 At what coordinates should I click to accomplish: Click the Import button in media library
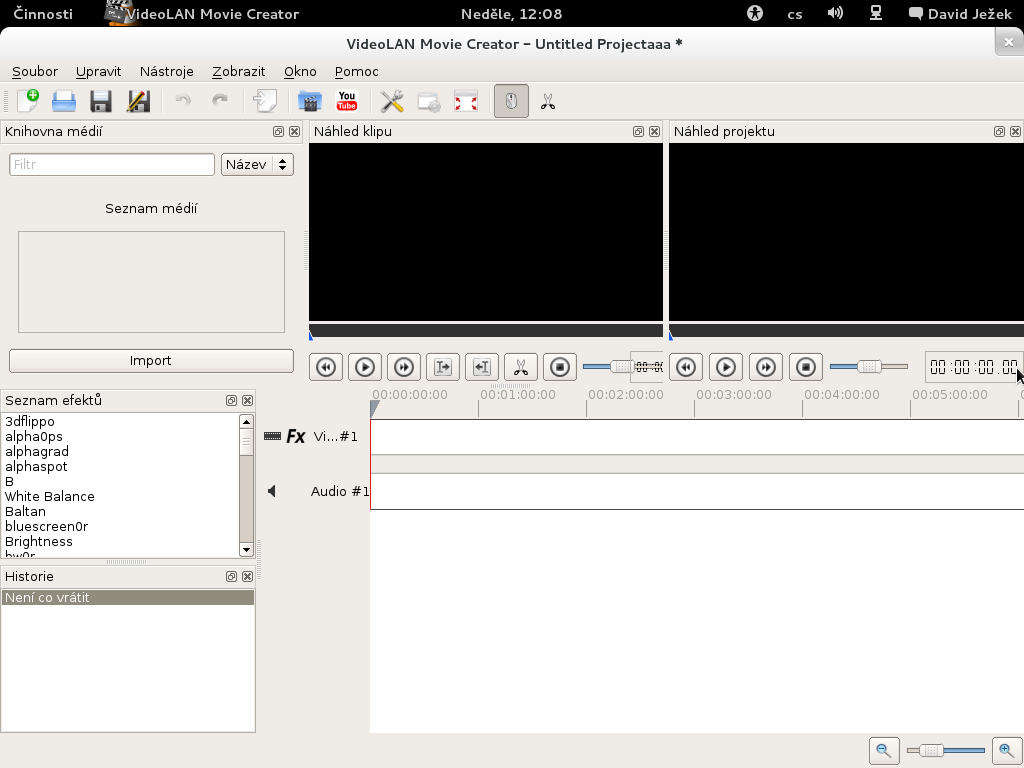tap(151, 360)
